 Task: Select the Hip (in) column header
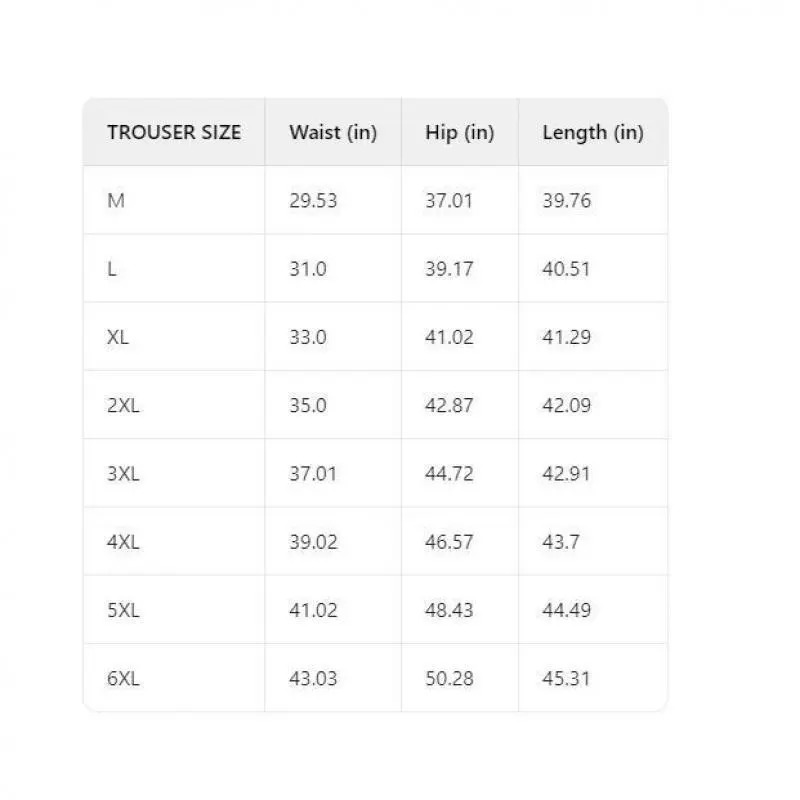459,132
